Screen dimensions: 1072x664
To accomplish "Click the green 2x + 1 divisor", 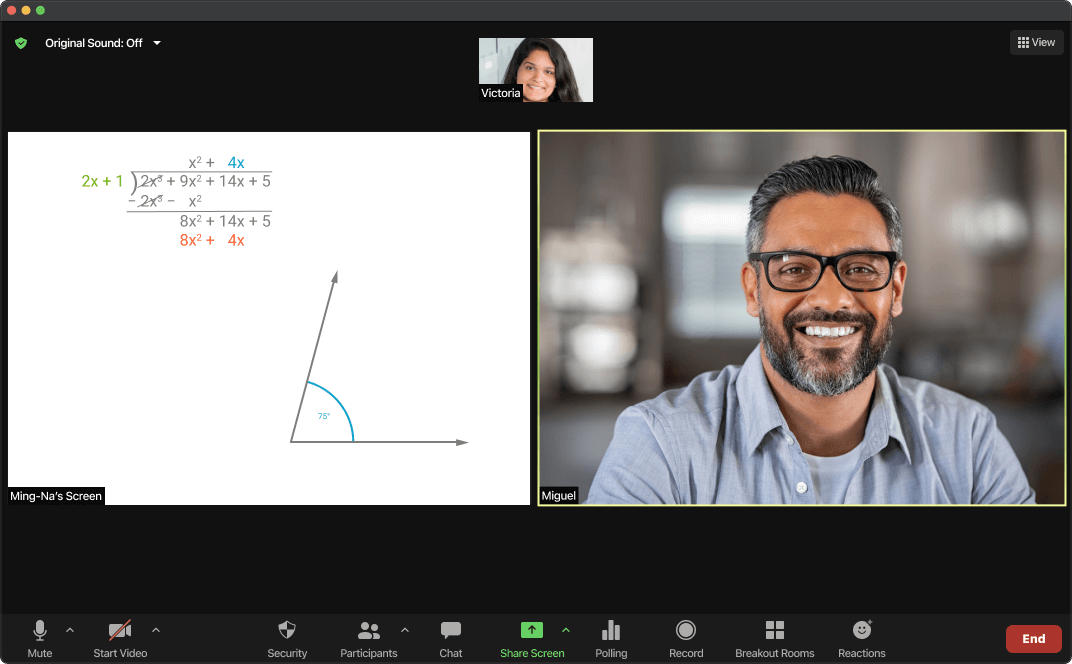I will pyautogui.click(x=102, y=181).
